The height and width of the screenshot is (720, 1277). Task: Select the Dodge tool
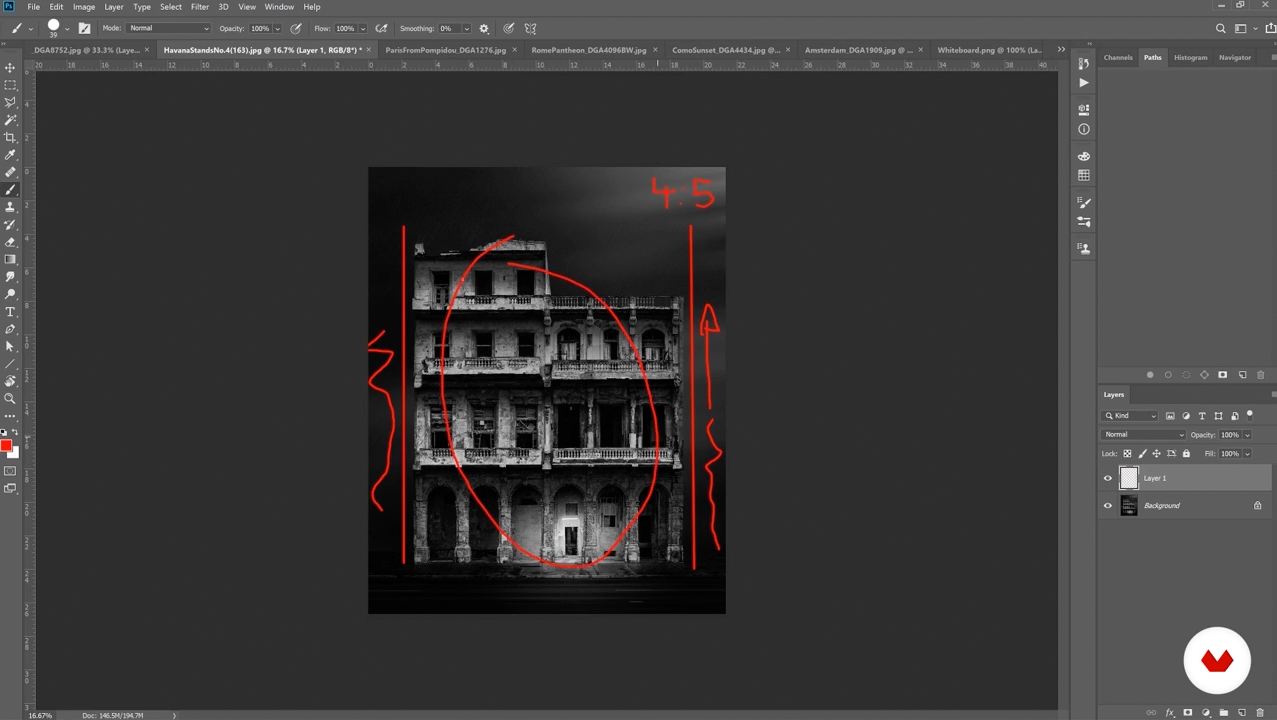click(x=10, y=294)
